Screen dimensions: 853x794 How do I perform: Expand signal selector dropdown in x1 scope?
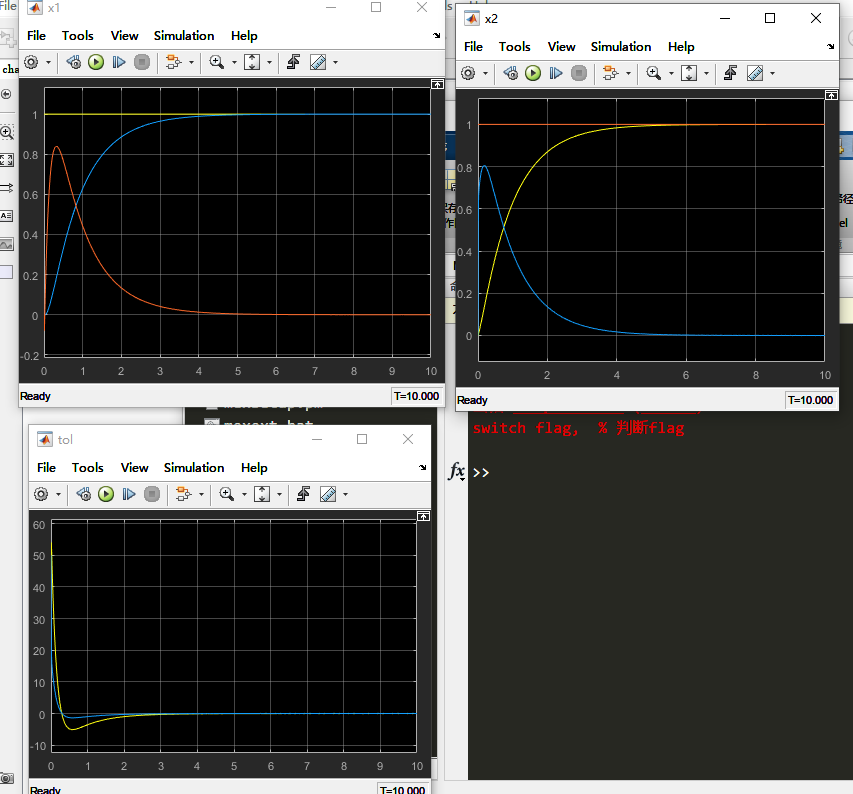pyautogui.click(x=191, y=63)
